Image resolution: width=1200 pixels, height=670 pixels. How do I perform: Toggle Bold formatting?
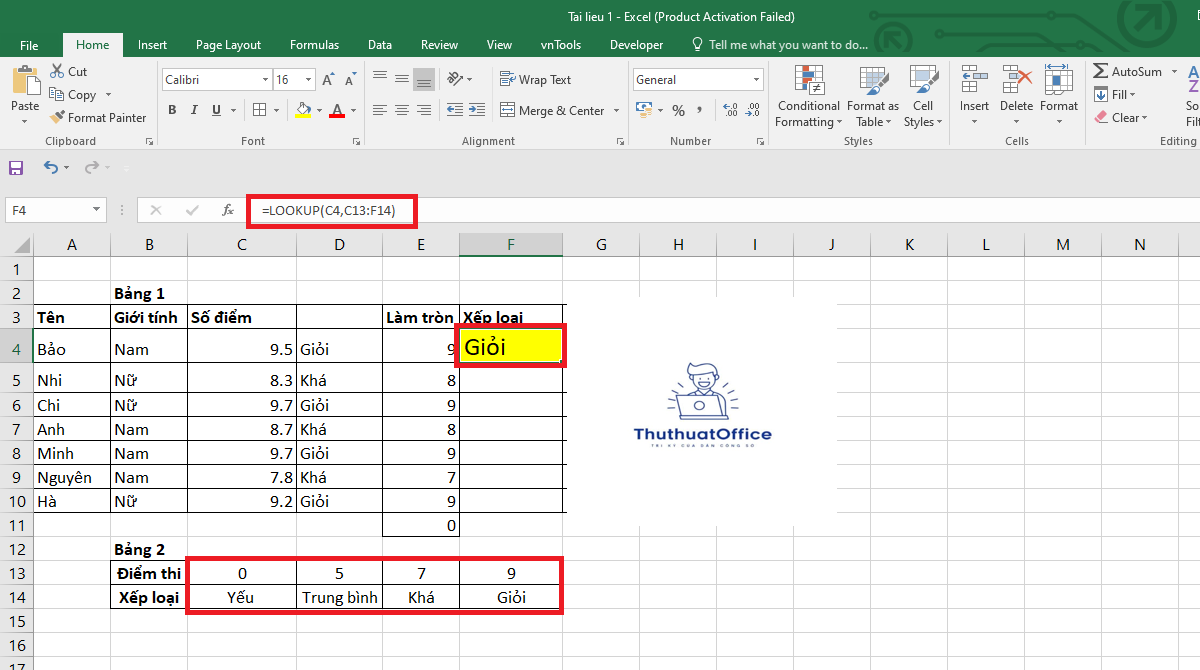[x=172, y=110]
